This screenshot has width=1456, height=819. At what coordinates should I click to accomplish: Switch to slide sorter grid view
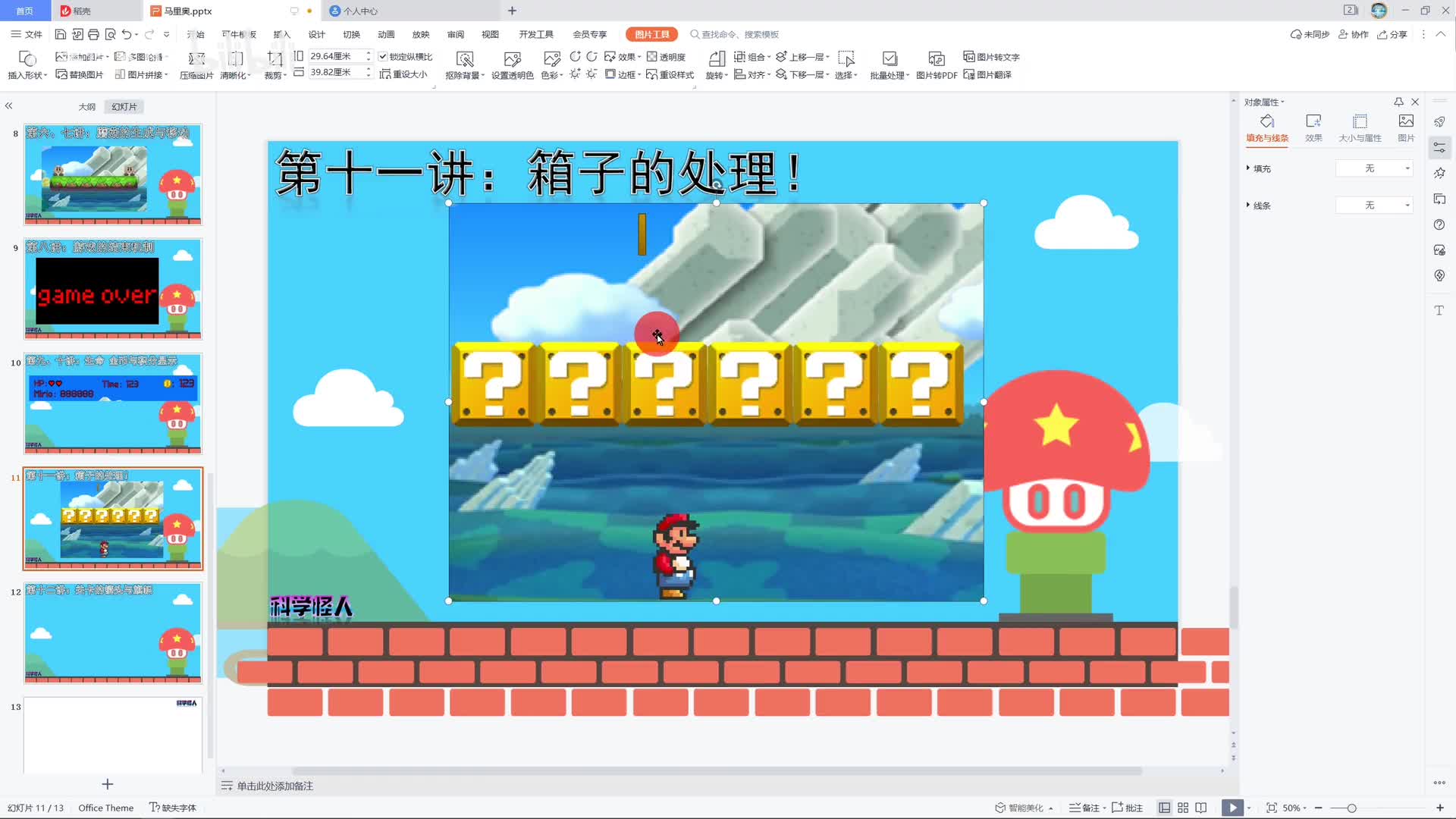(x=1183, y=808)
